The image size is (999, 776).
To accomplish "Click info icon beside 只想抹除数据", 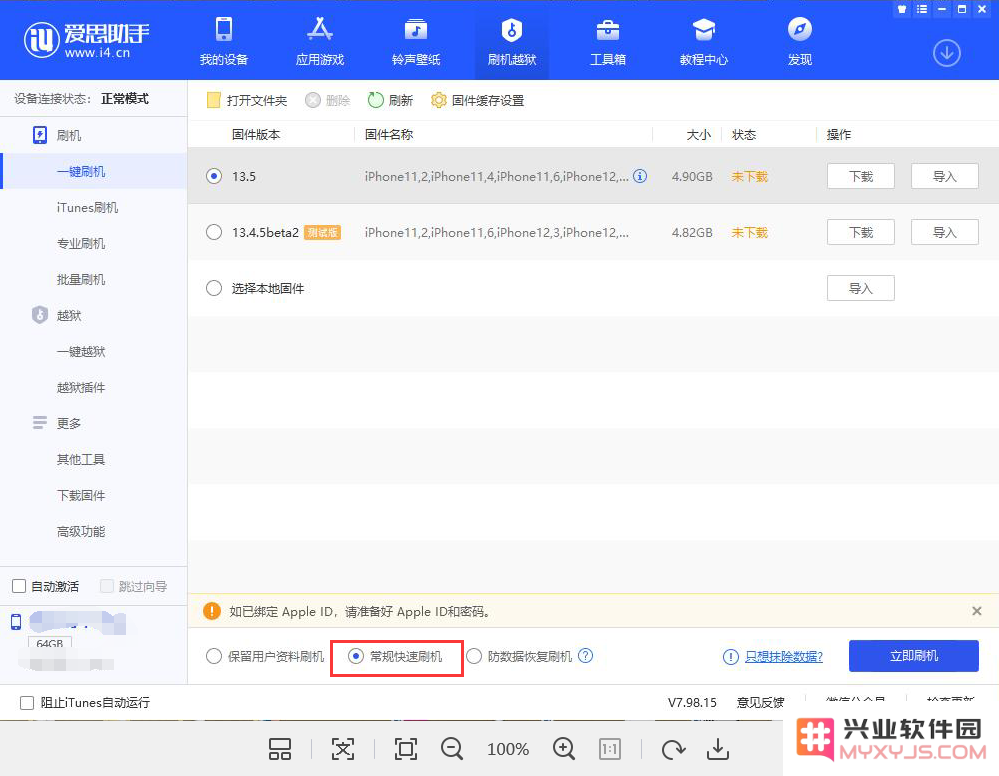I will click(x=731, y=657).
